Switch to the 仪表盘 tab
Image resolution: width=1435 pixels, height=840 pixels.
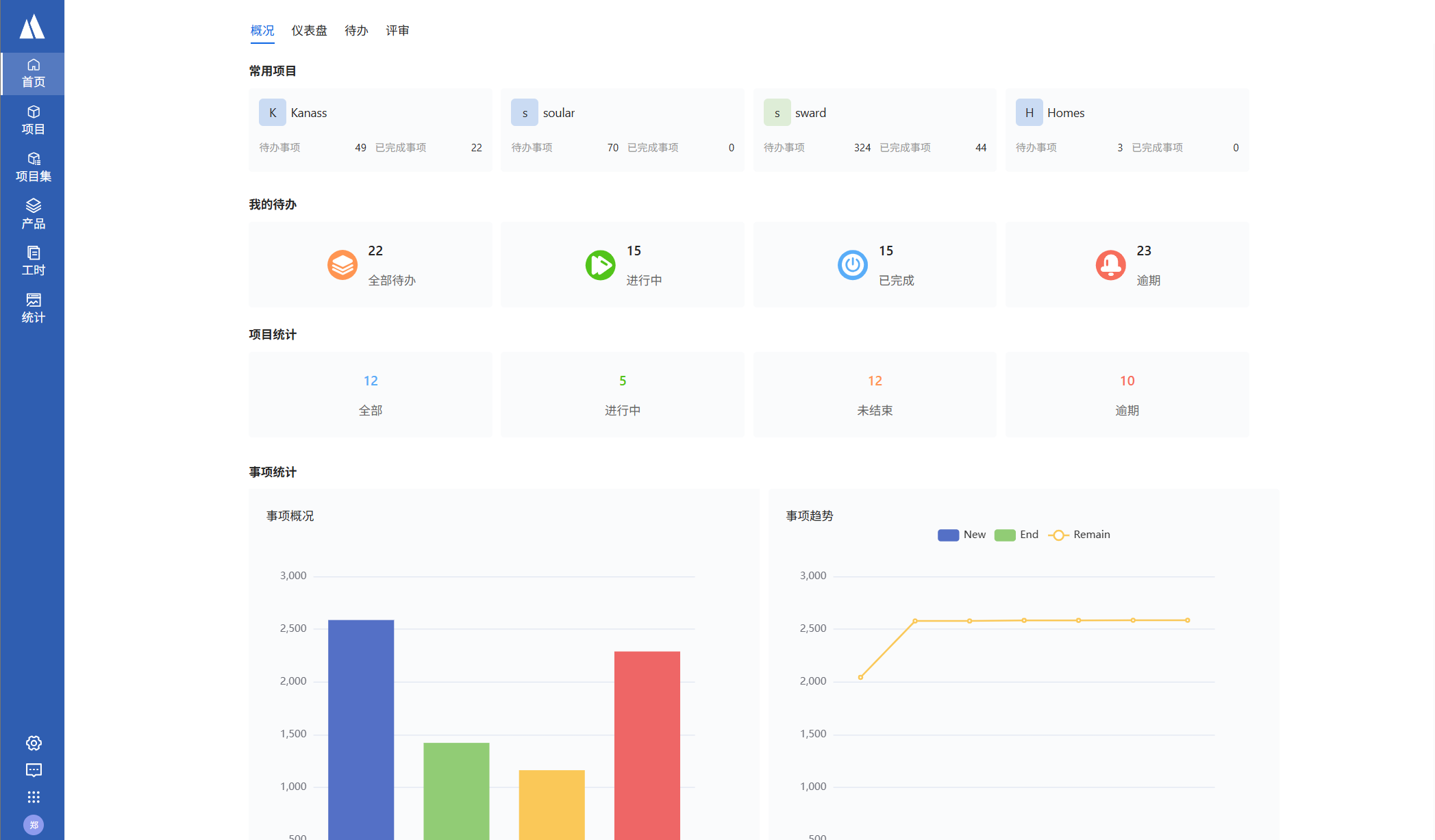309,31
